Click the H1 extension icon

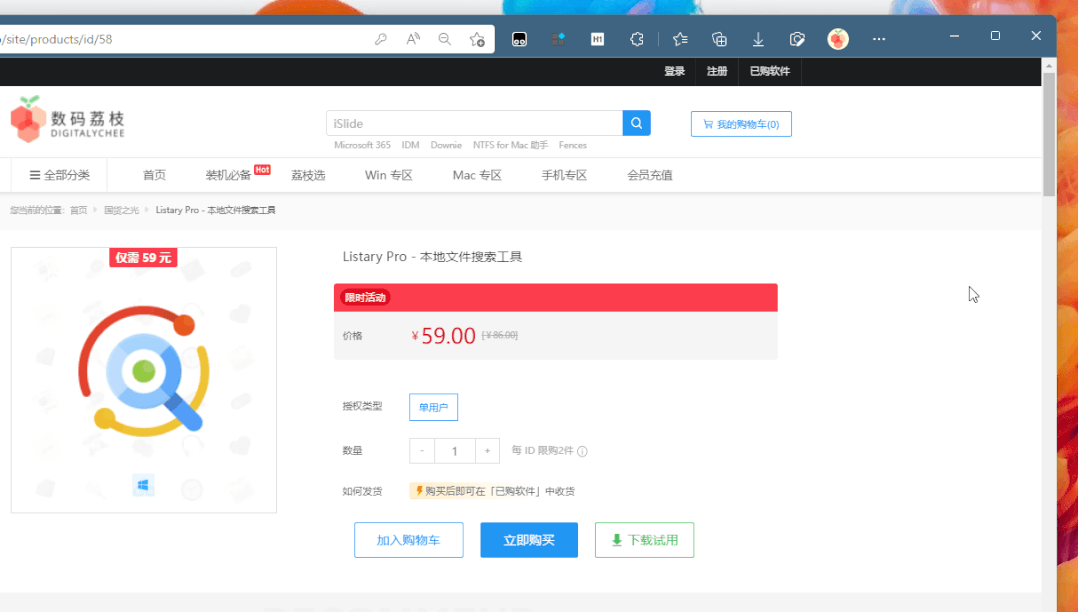[x=597, y=39]
